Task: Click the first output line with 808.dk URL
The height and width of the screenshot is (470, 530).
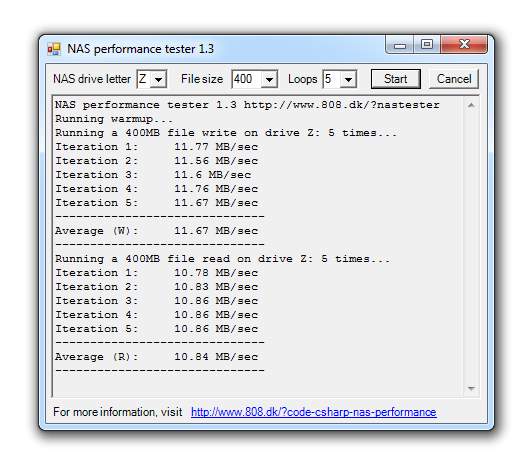Action: pyautogui.click(x=247, y=105)
